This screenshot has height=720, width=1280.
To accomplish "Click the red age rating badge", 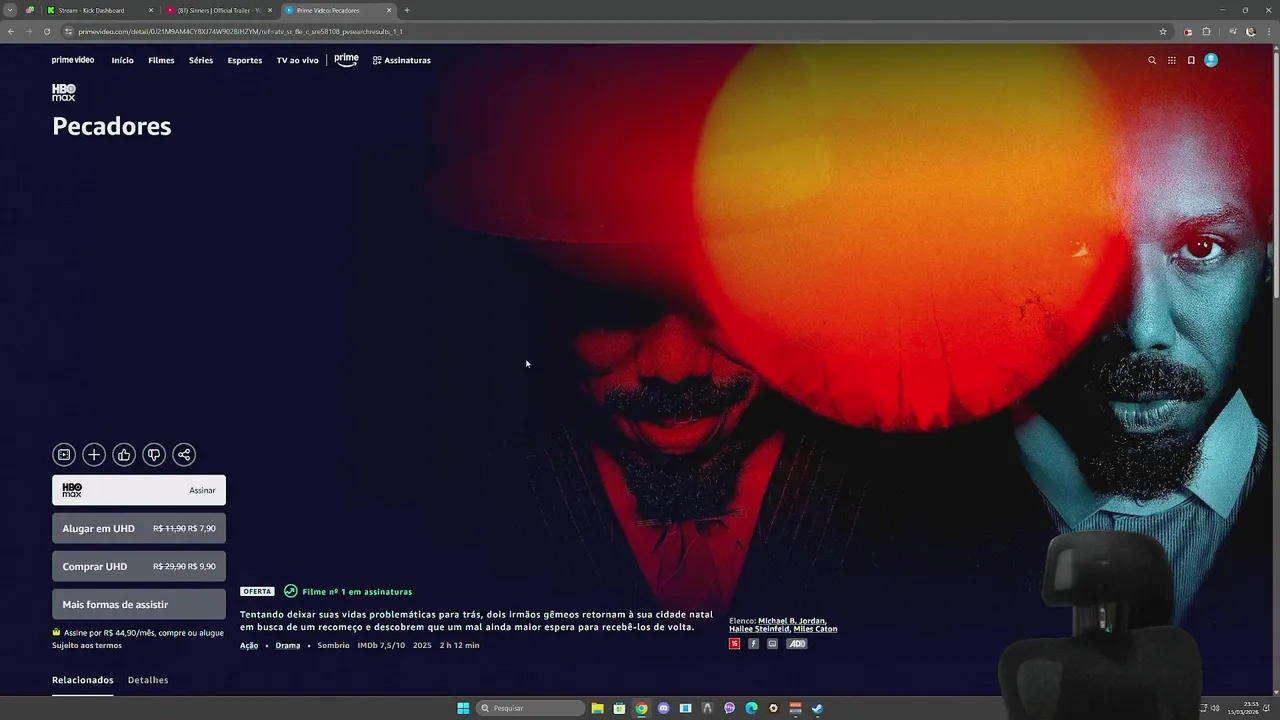I will tap(734, 644).
